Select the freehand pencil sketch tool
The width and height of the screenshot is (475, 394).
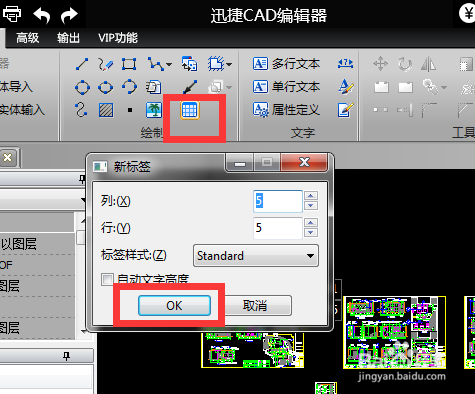click(x=105, y=64)
